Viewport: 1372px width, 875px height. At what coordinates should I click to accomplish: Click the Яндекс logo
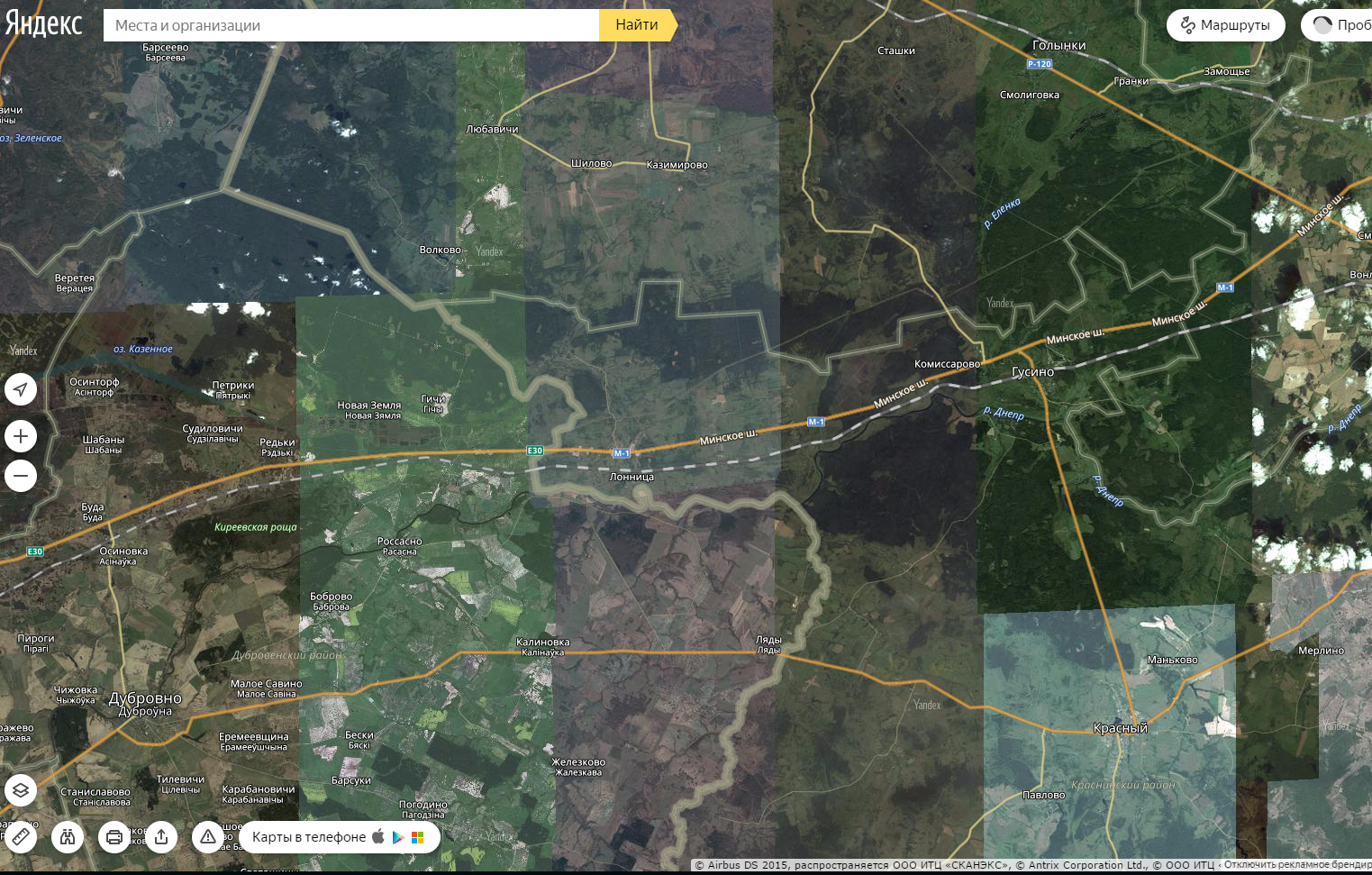pos(43,24)
